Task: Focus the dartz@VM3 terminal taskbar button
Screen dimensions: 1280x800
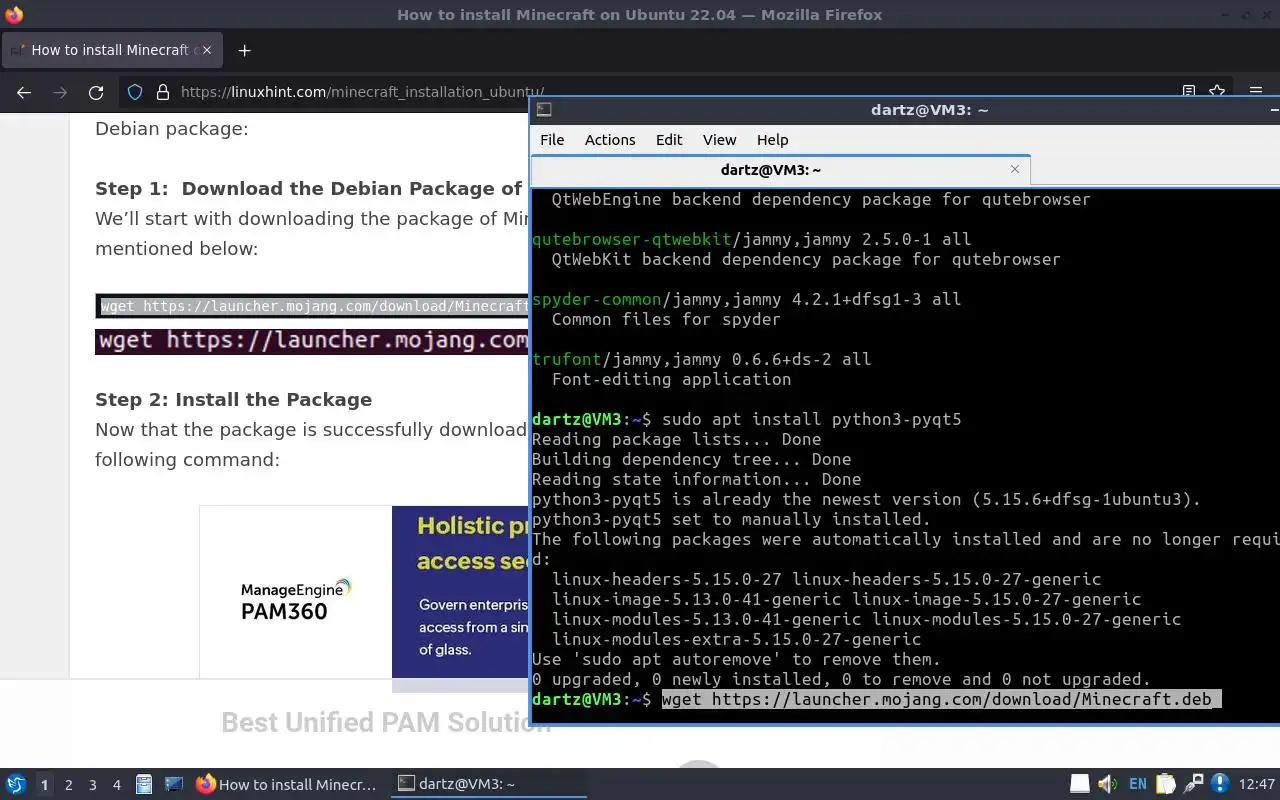Action: [487, 784]
